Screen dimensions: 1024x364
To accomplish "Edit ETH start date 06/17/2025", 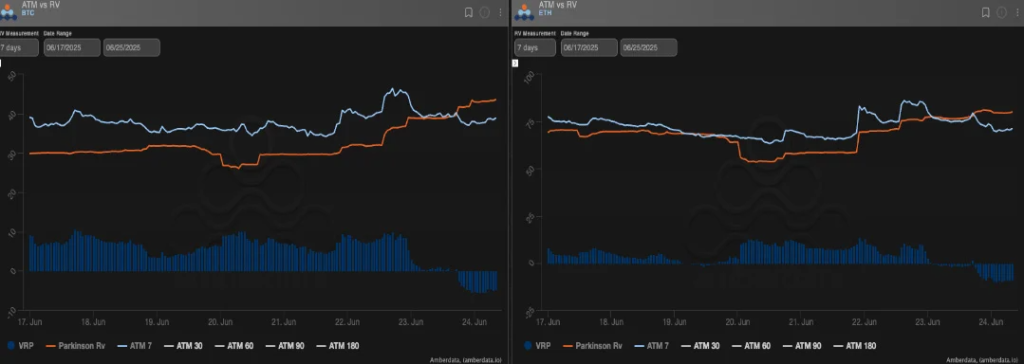I will (589, 48).
